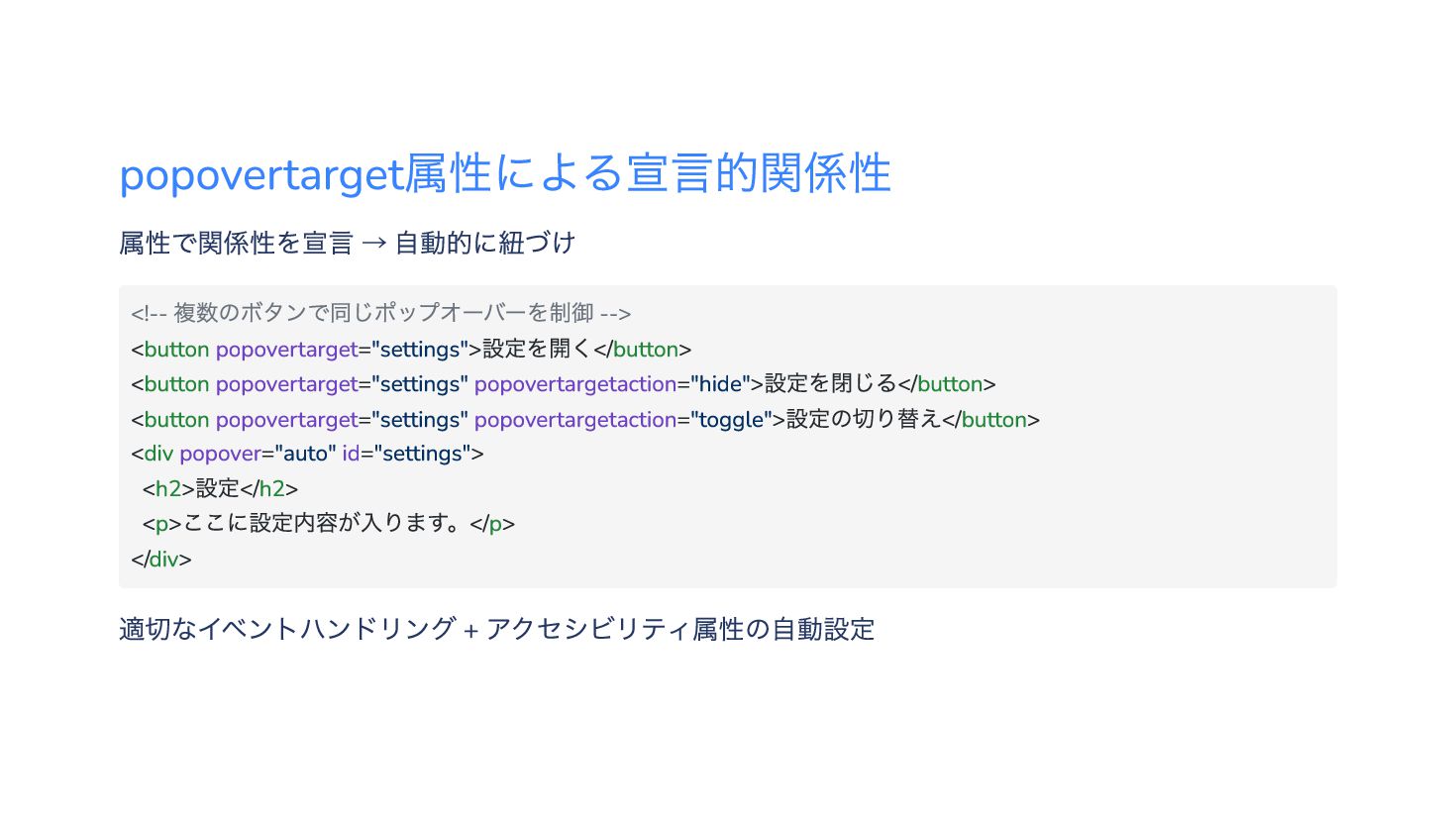Click the "toggle" attribute value in code
Image resolution: width=1456 pixels, height=820 pixels.
click(x=731, y=419)
